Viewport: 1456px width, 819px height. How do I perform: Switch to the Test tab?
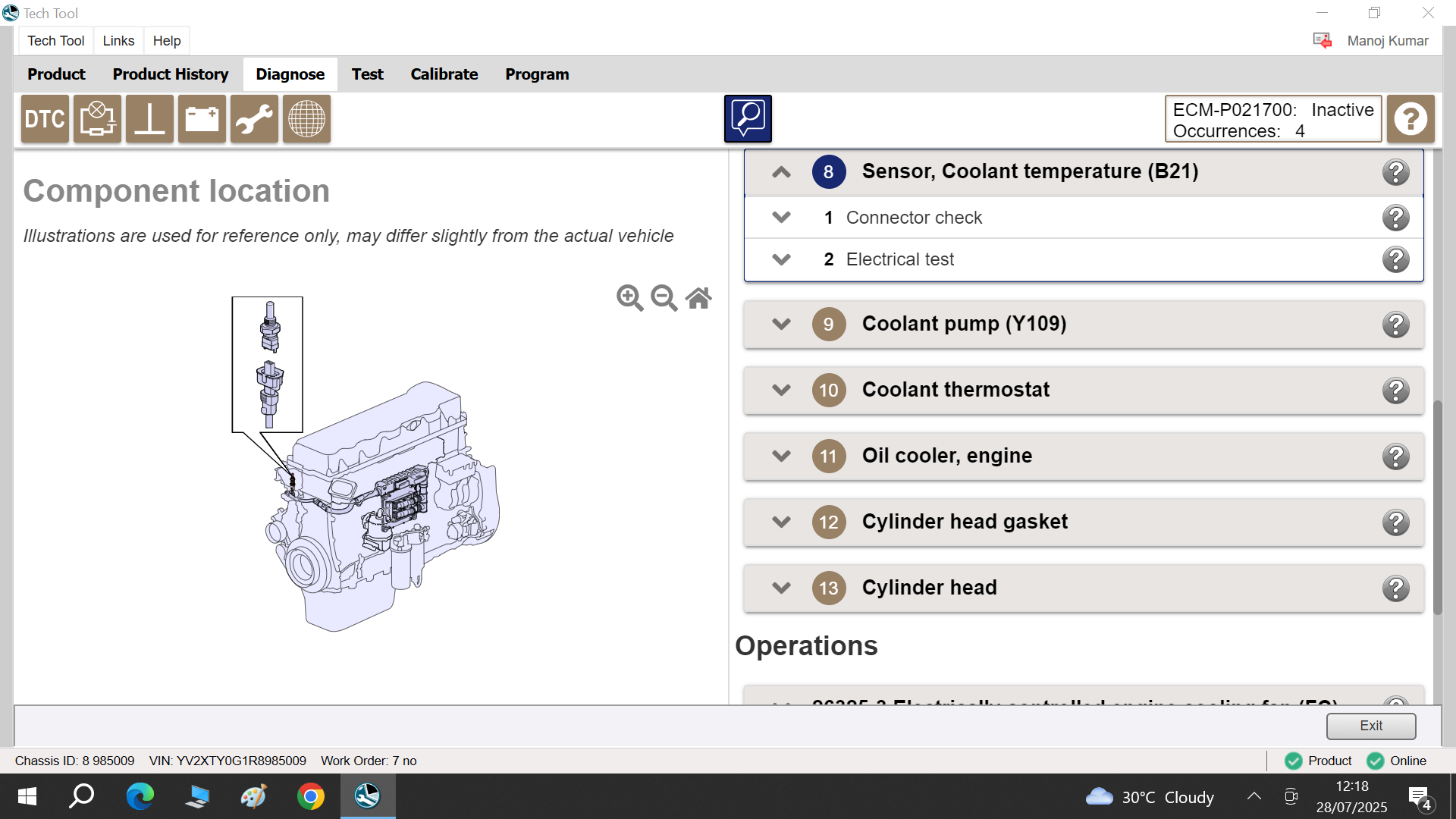coord(367,74)
